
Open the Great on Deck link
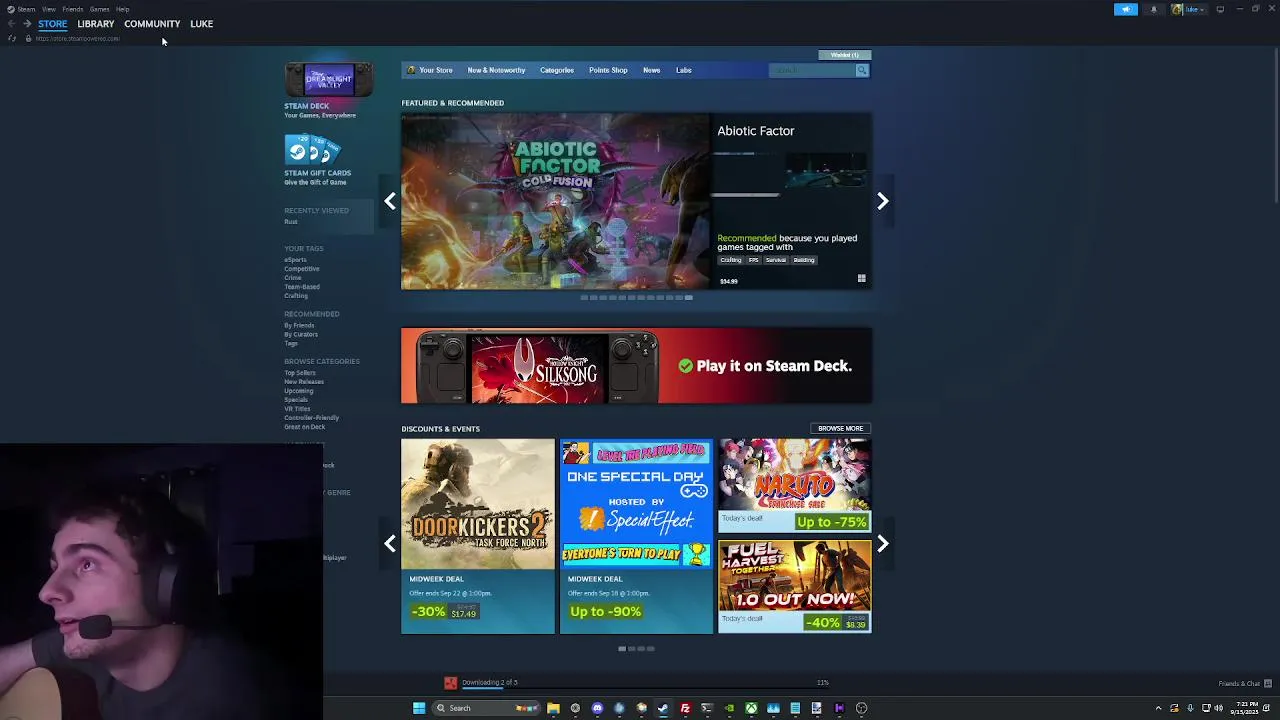304,427
